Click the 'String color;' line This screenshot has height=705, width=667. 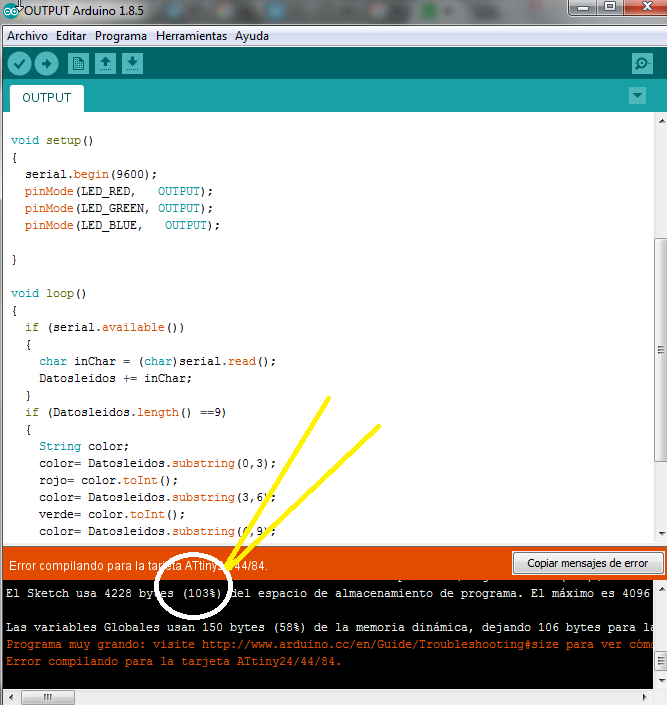[x=84, y=446]
